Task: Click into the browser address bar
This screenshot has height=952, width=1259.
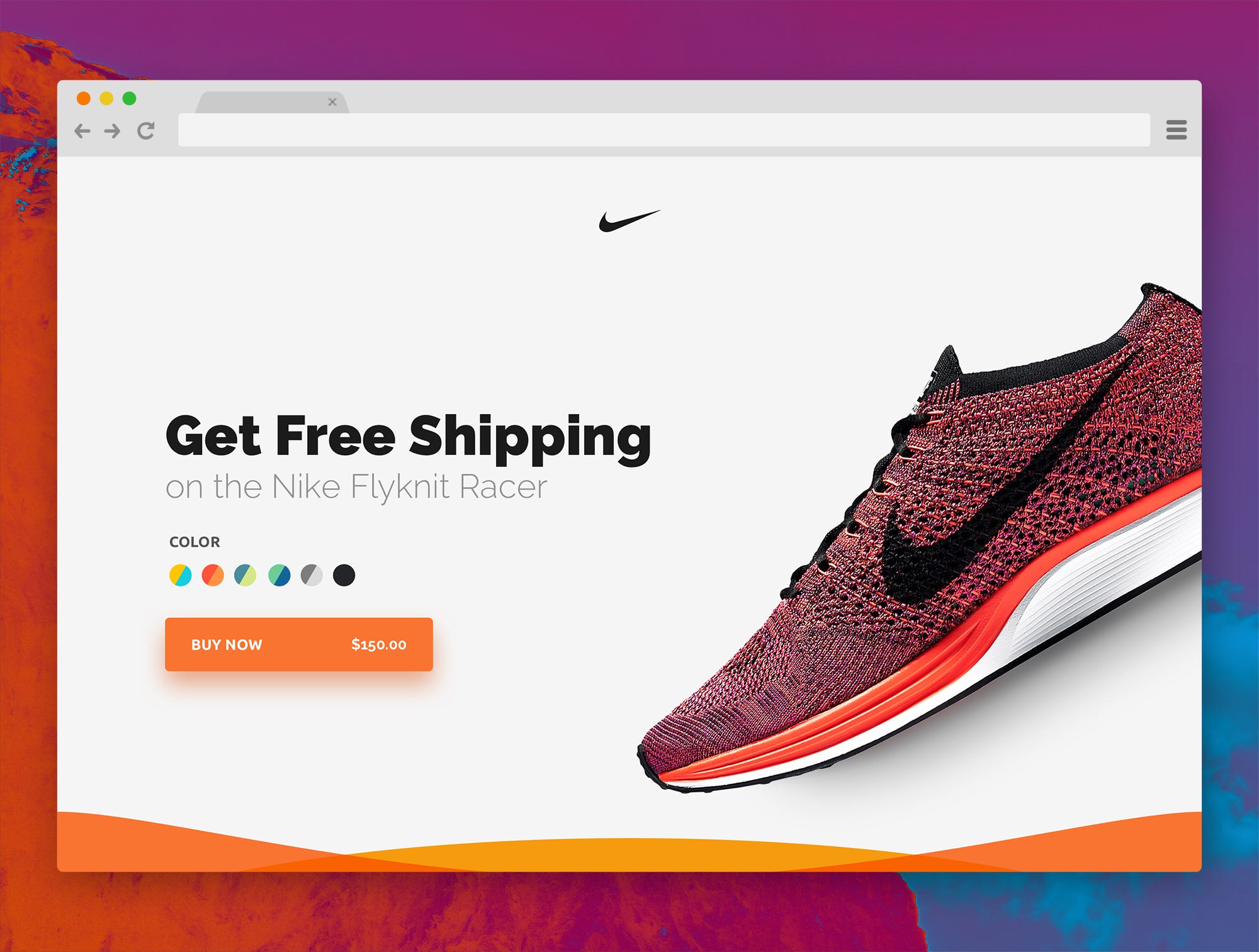Action: [664, 130]
